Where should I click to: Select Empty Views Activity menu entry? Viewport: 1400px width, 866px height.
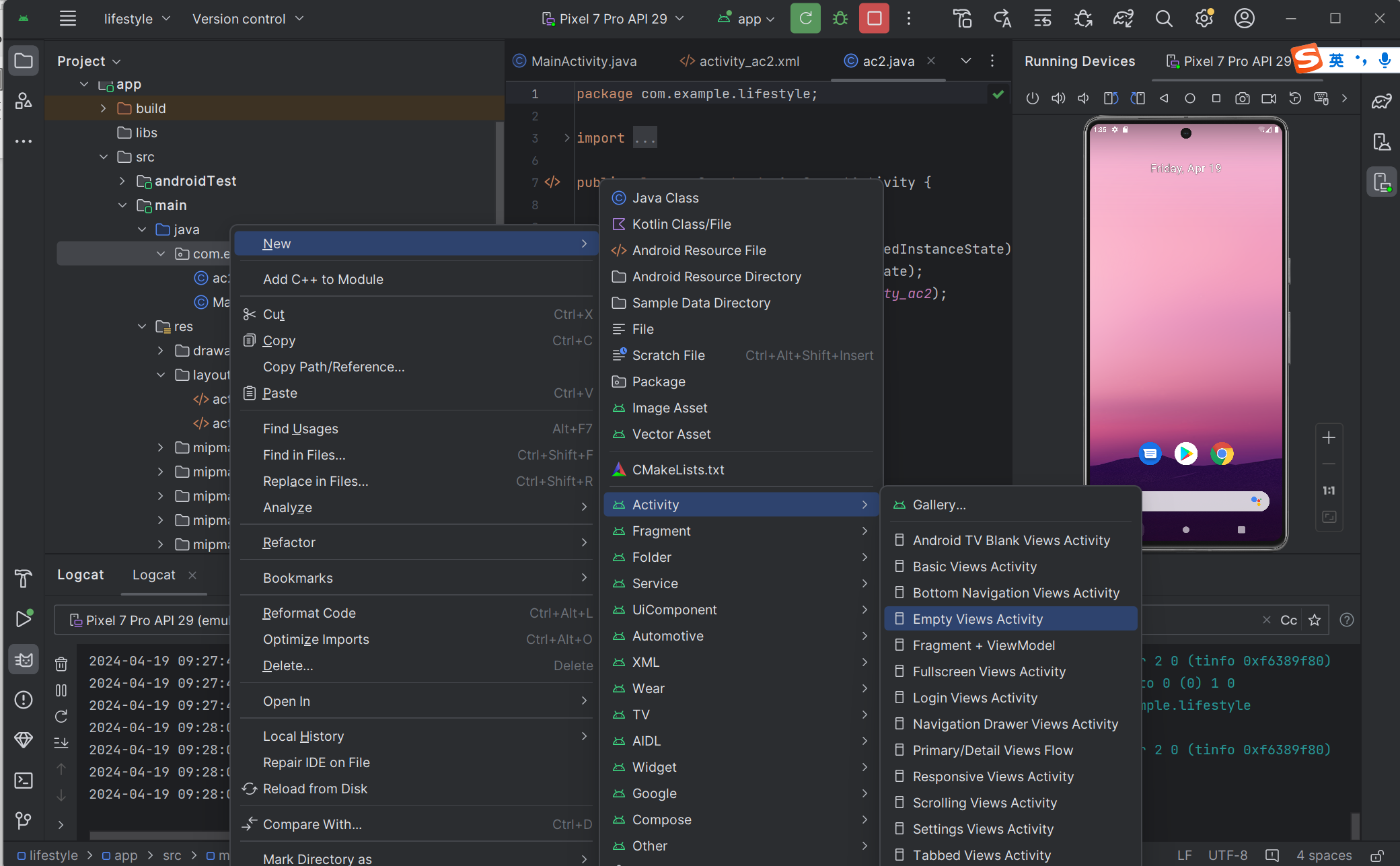pyautogui.click(x=977, y=619)
